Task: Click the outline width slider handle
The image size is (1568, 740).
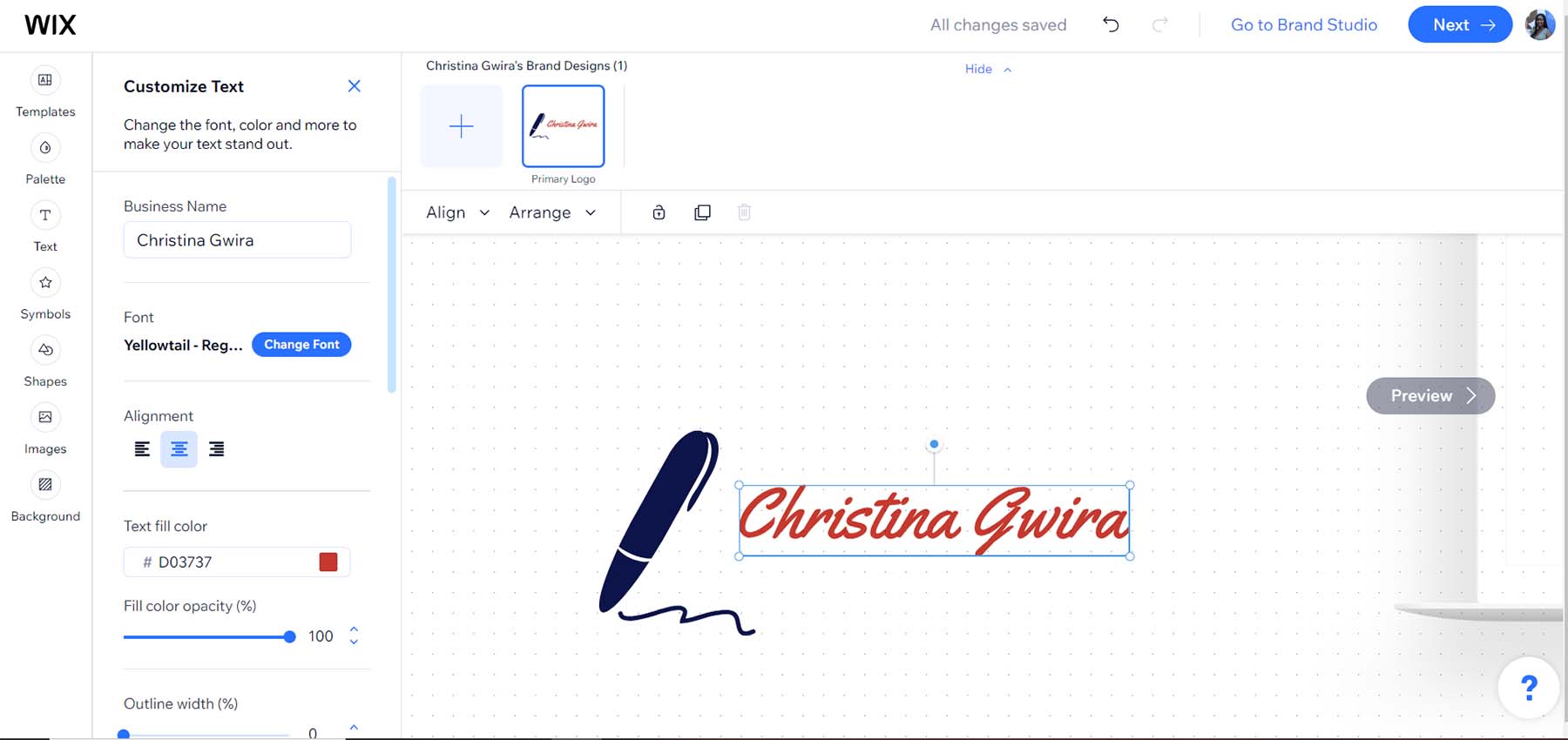Action: 124,735
